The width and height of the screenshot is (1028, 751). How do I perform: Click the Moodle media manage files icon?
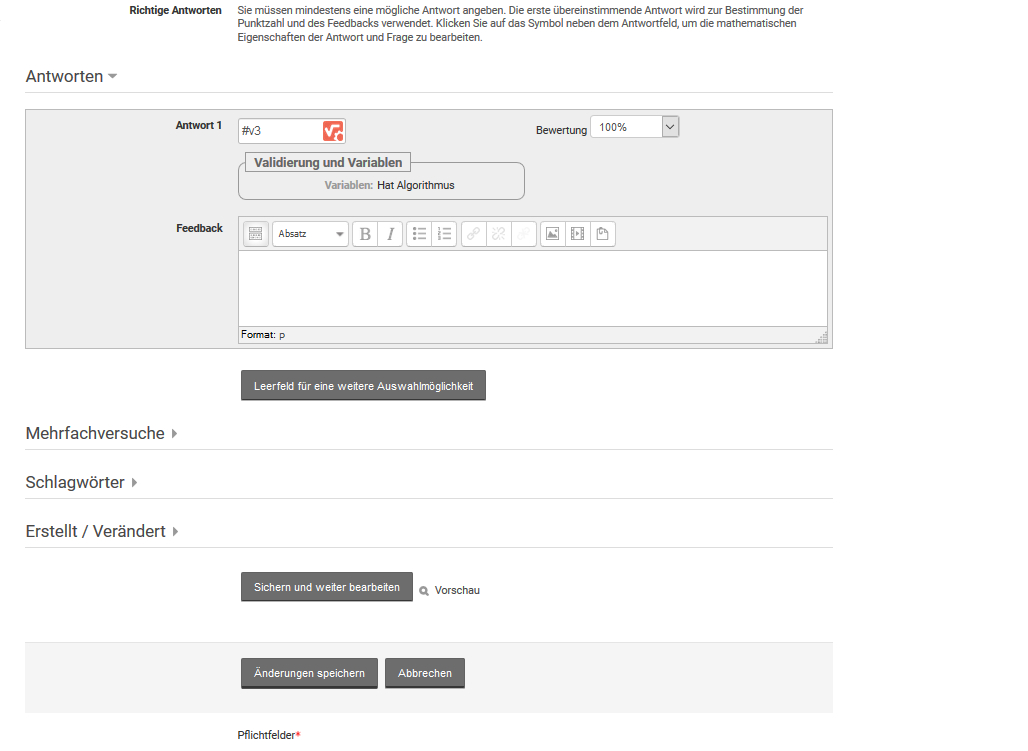[602, 234]
